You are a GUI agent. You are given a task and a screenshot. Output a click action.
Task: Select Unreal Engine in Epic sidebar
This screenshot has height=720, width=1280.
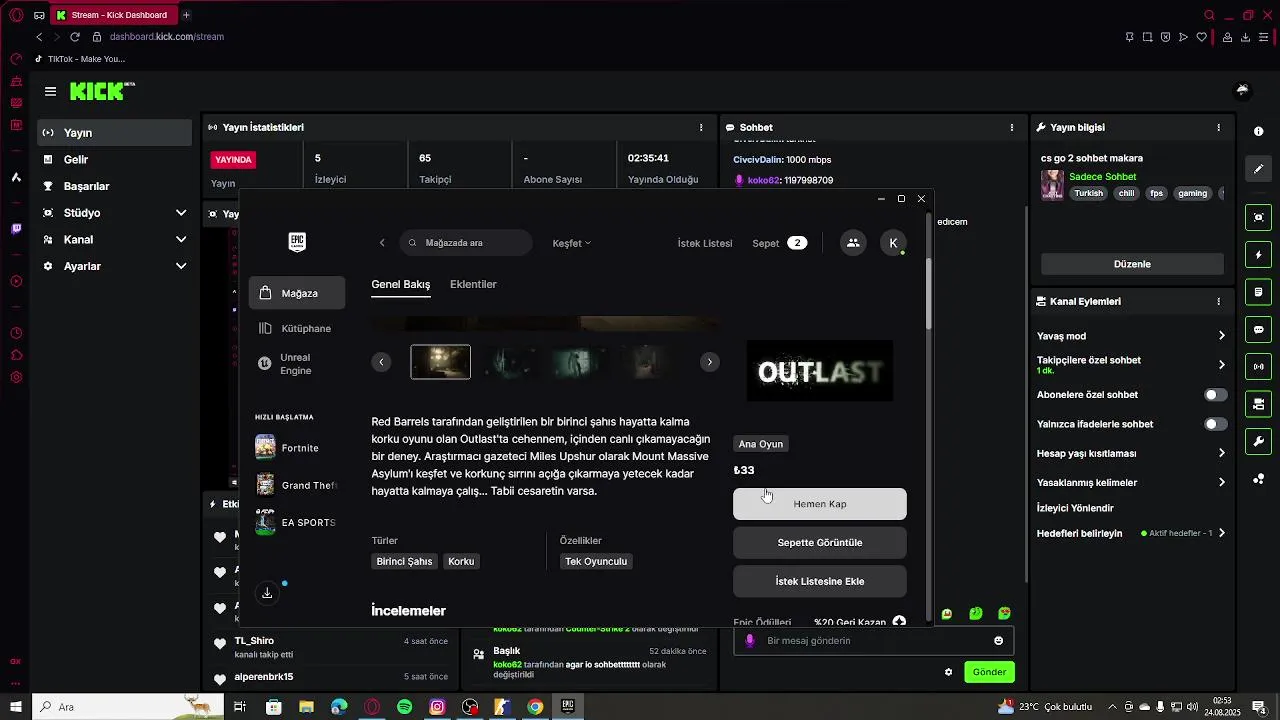tap(297, 364)
